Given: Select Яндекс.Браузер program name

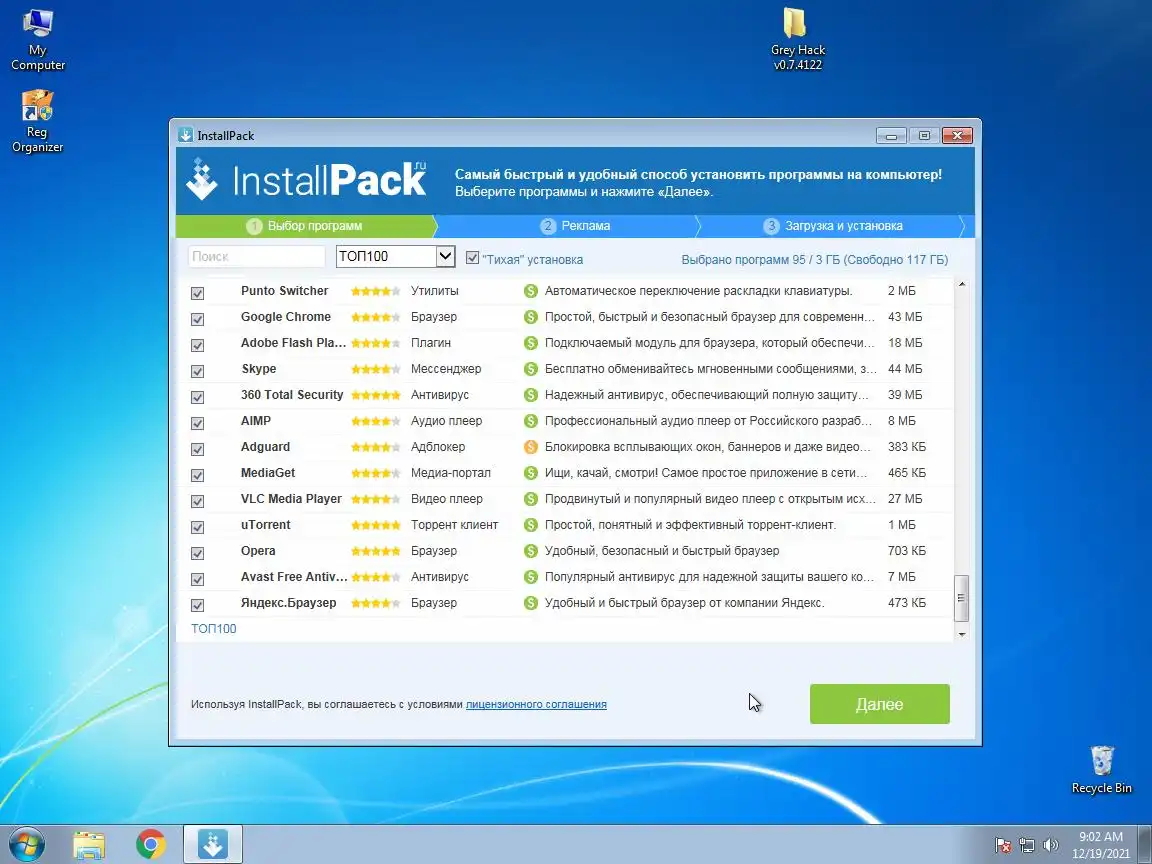Looking at the screenshot, I should tap(289, 603).
